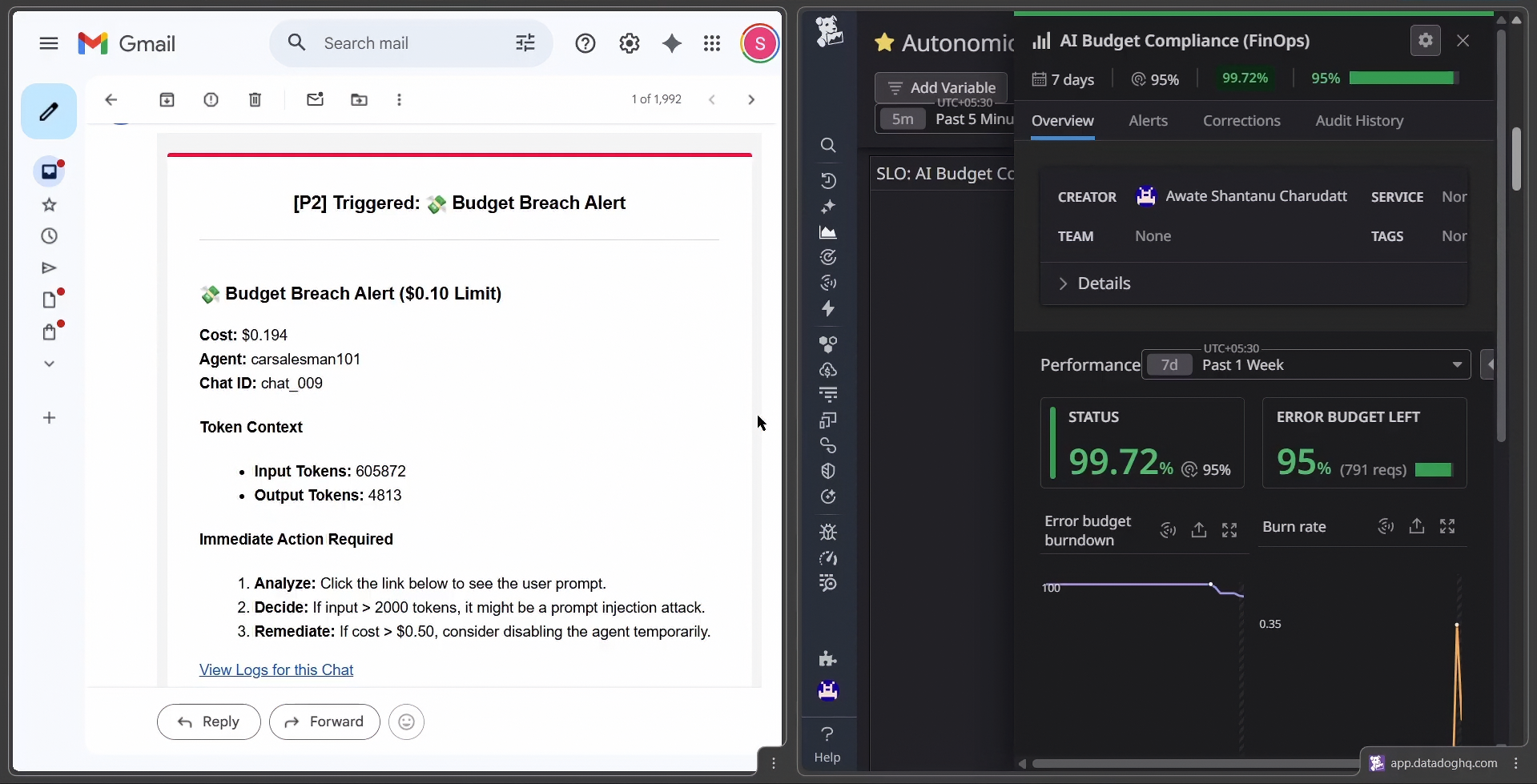Create new label plus icon in Gmail sidebar
The height and width of the screenshot is (784, 1537).
[x=49, y=417]
